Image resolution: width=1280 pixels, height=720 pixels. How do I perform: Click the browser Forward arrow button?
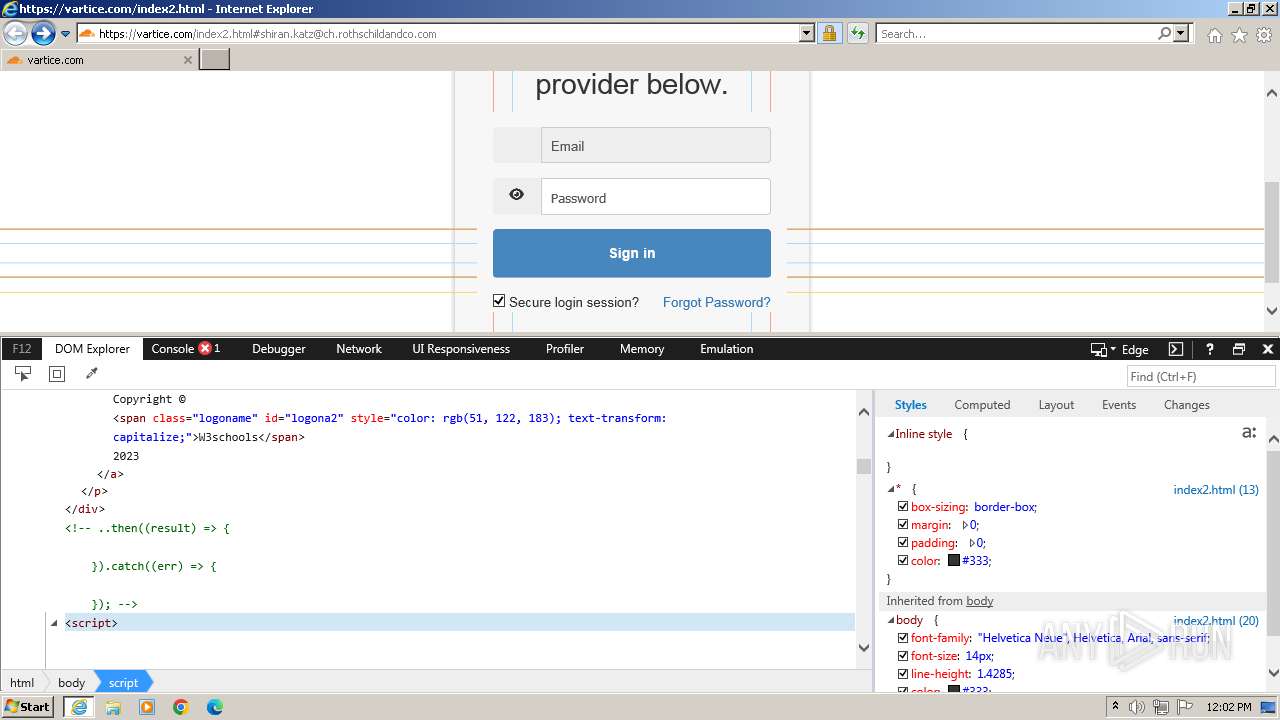point(43,33)
